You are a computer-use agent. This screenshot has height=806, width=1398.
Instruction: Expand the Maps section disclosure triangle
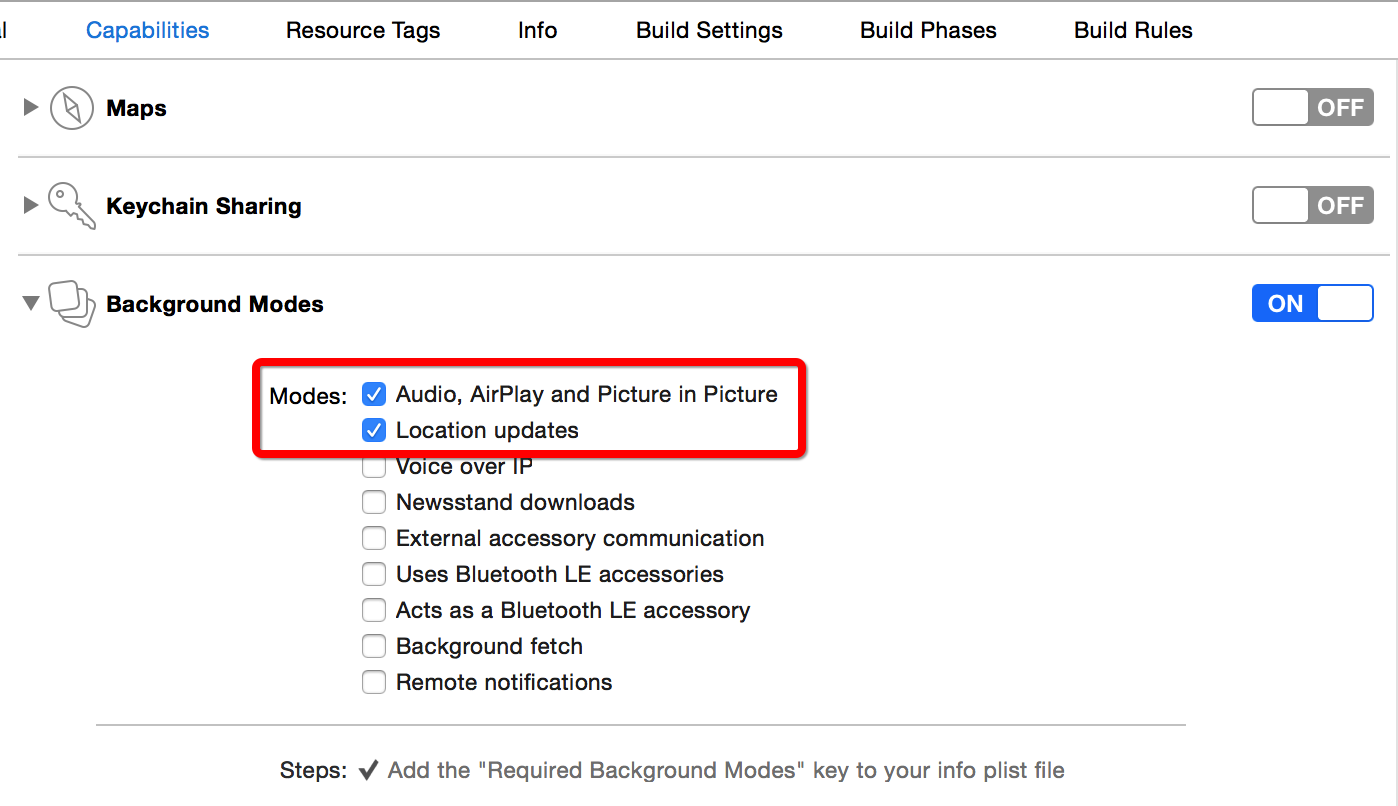(x=31, y=107)
